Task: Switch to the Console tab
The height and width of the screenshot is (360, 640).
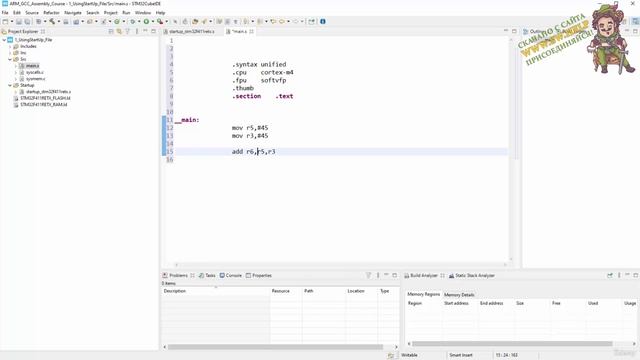Action: 231,276
